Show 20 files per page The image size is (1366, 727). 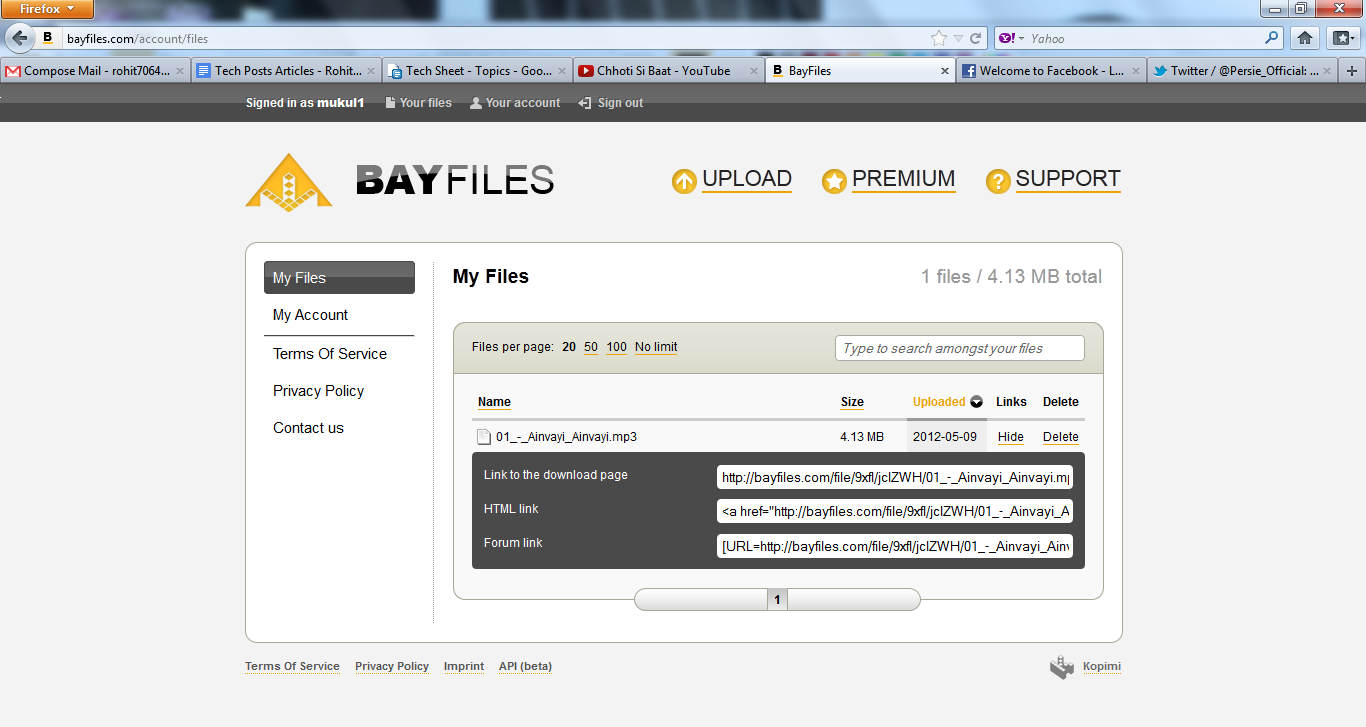569,347
